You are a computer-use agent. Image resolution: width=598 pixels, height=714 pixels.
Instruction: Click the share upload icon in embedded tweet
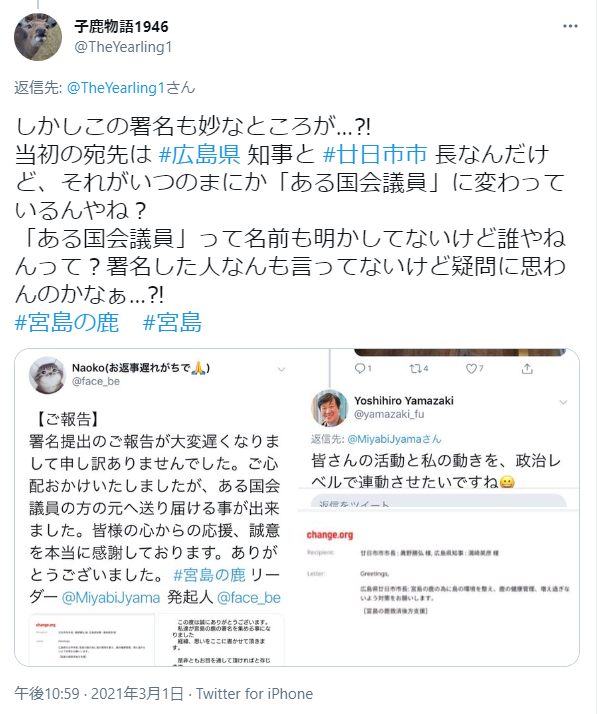[x=527, y=368]
